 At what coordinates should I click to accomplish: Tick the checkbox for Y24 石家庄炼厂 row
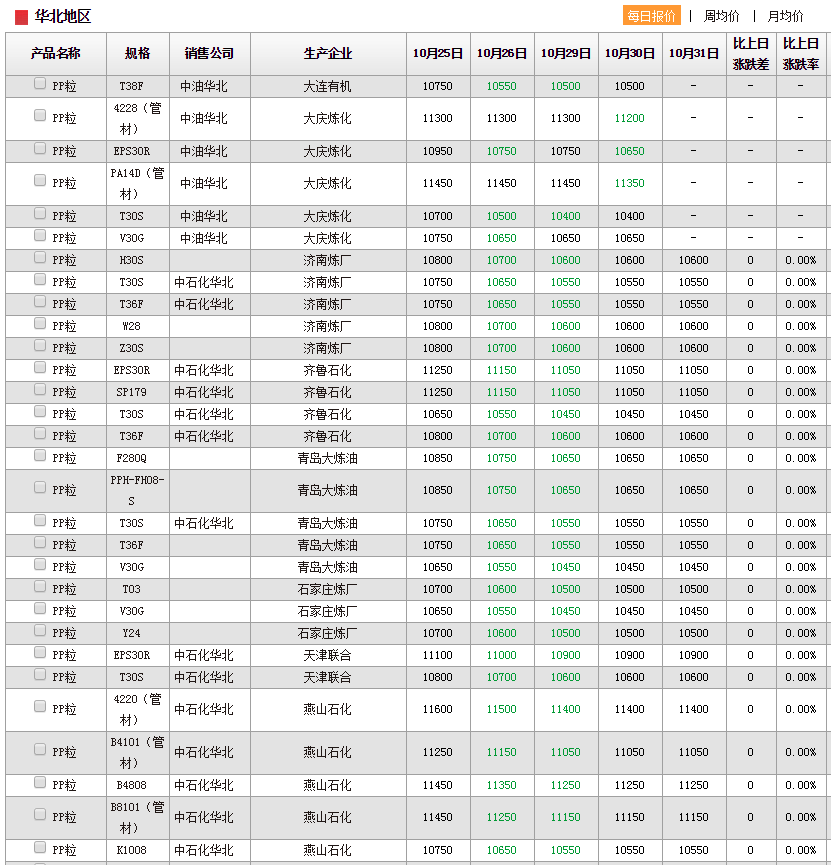point(40,631)
